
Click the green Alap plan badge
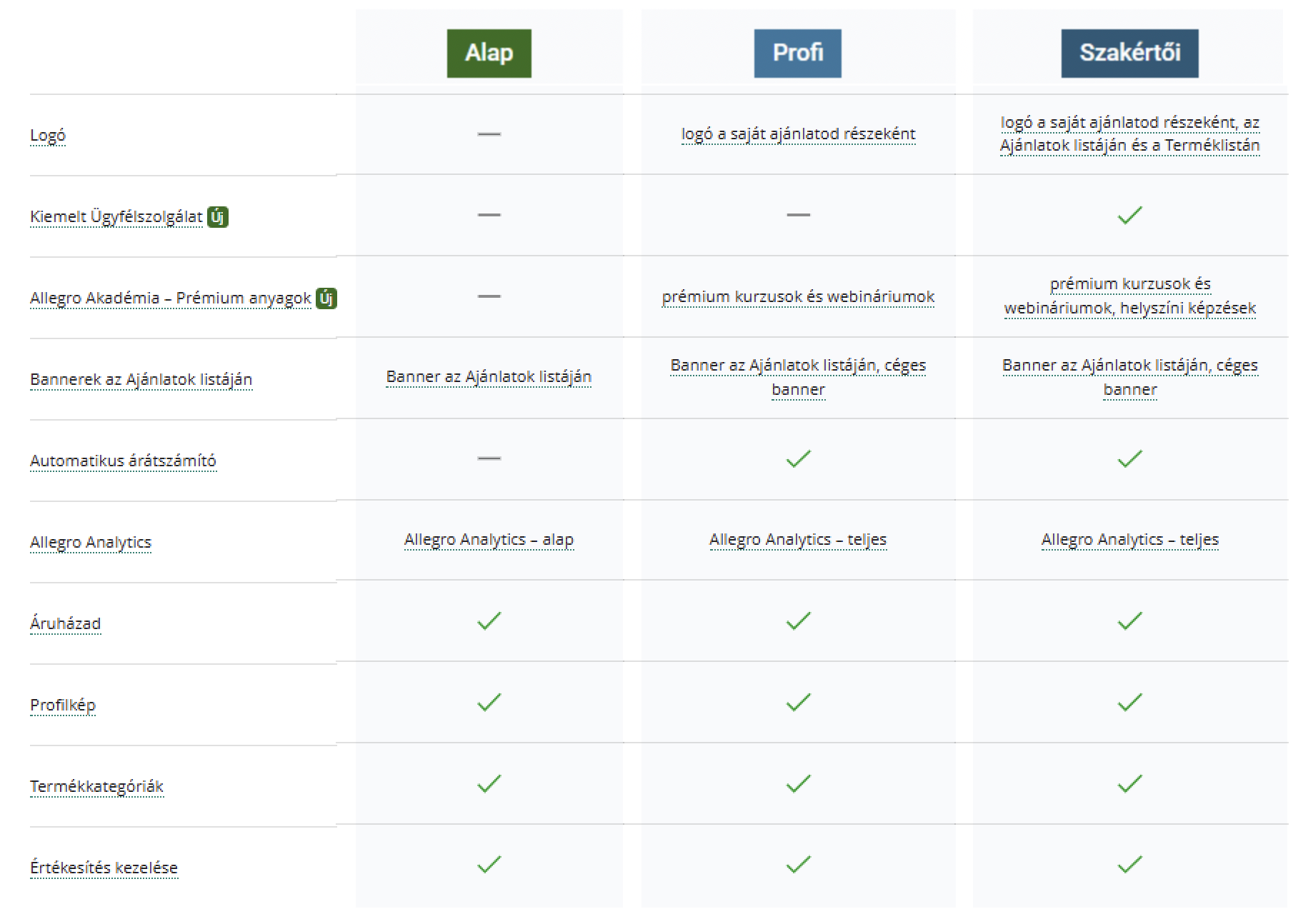tap(489, 54)
